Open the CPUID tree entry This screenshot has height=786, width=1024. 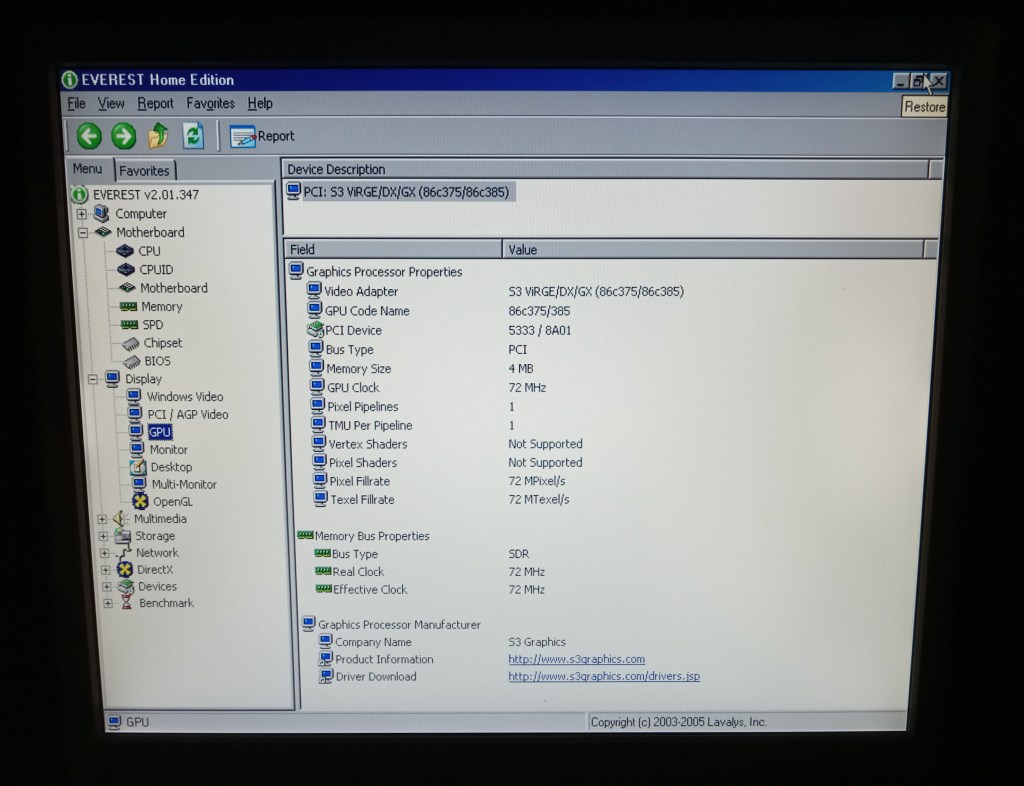[x=156, y=269]
